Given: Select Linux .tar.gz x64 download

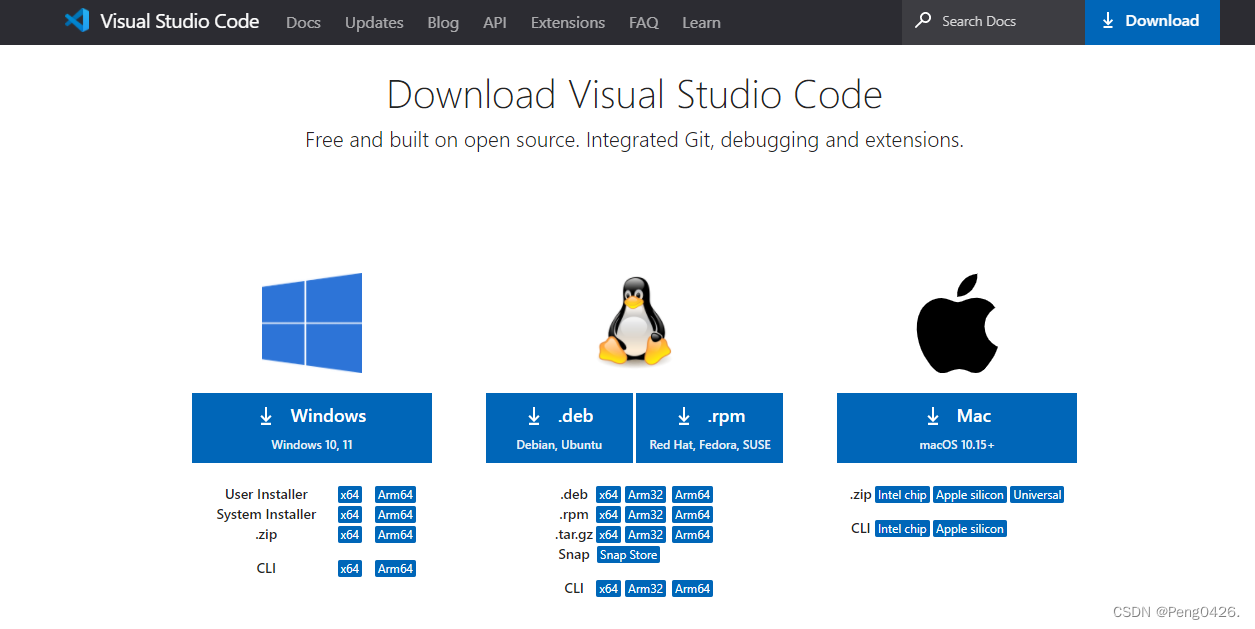Looking at the screenshot, I should [x=608, y=535].
